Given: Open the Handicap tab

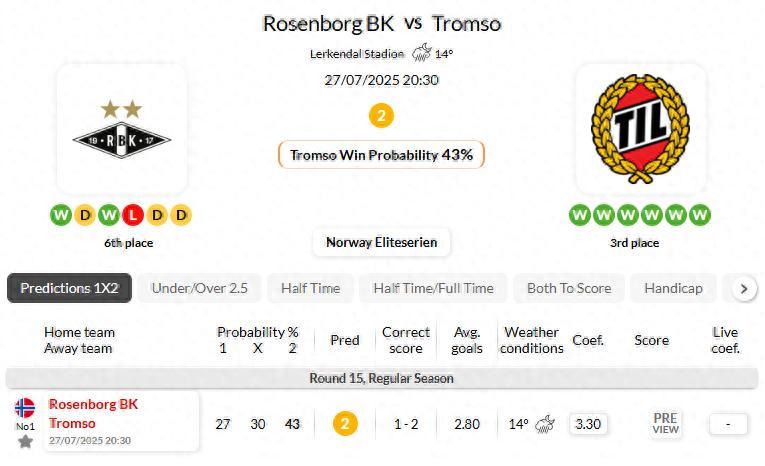Looking at the screenshot, I should click(x=673, y=288).
